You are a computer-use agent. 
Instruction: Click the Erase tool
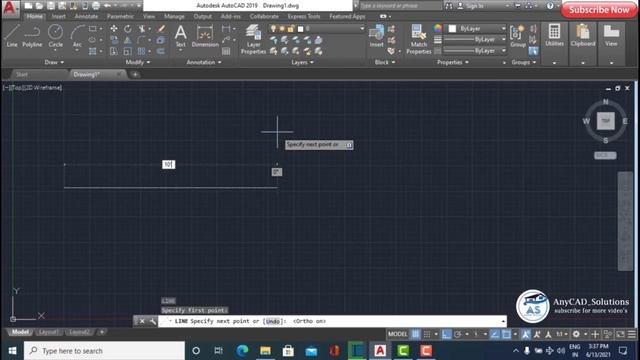click(161, 29)
